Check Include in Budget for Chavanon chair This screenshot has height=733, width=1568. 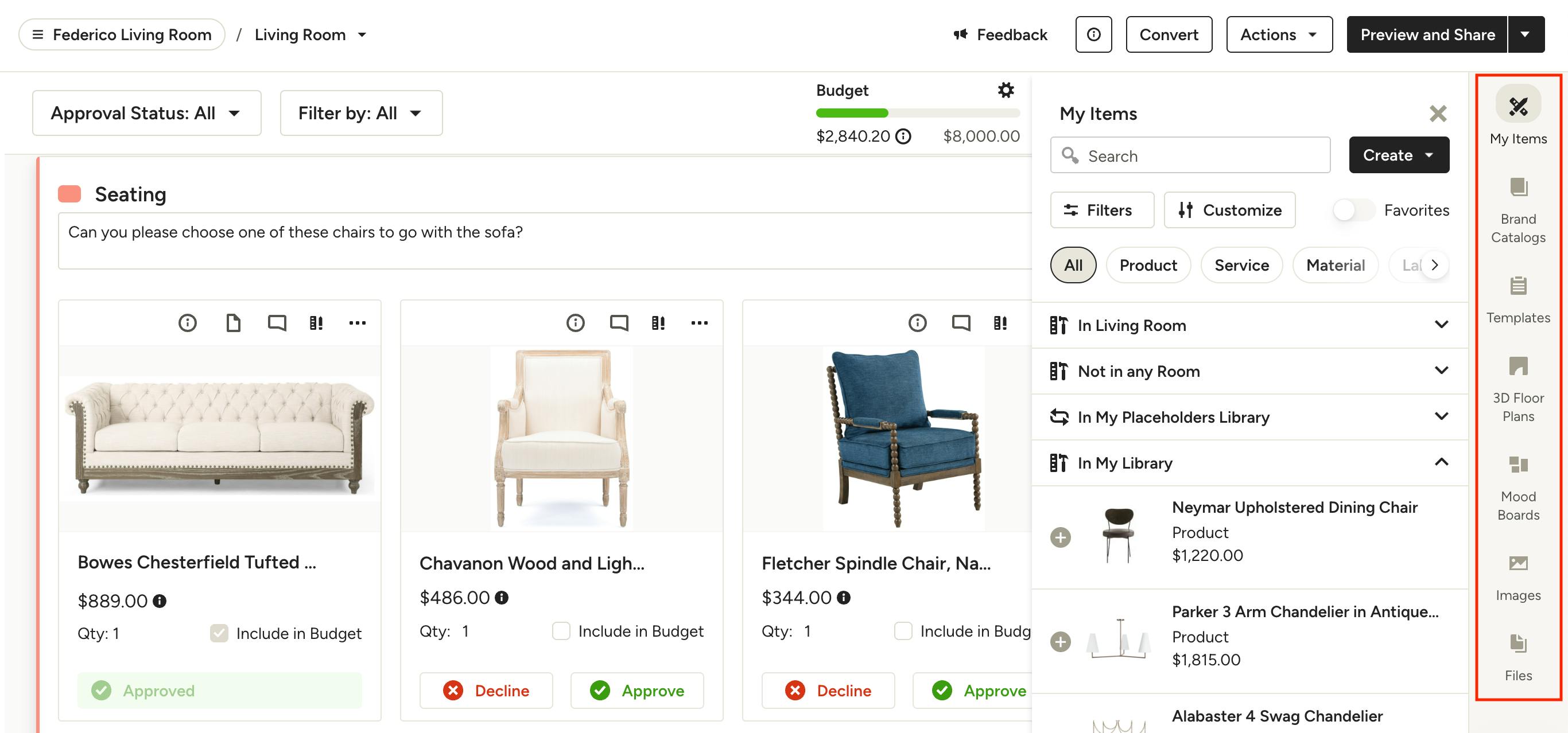click(x=561, y=631)
